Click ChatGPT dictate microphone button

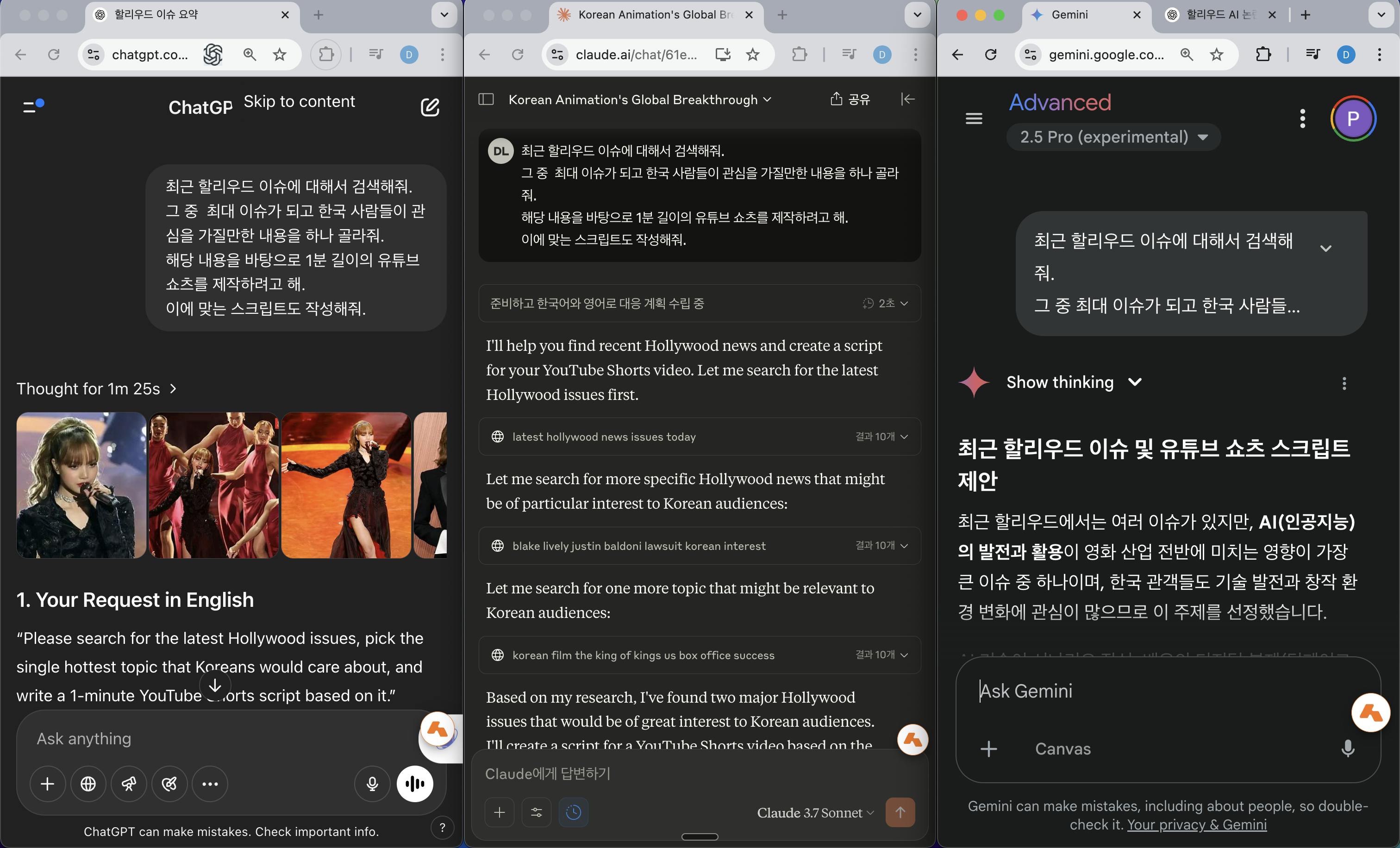click(372, 784)
